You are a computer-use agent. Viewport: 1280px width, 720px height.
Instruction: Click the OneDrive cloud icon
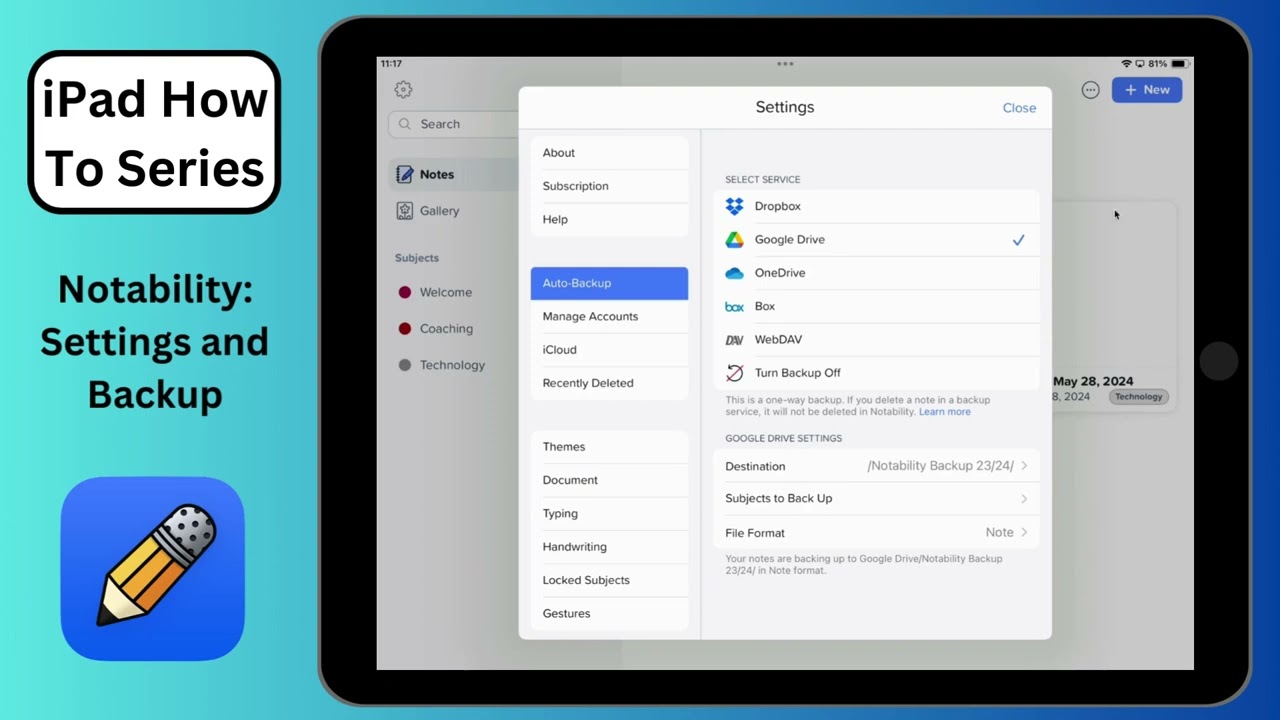pos(735,273)
